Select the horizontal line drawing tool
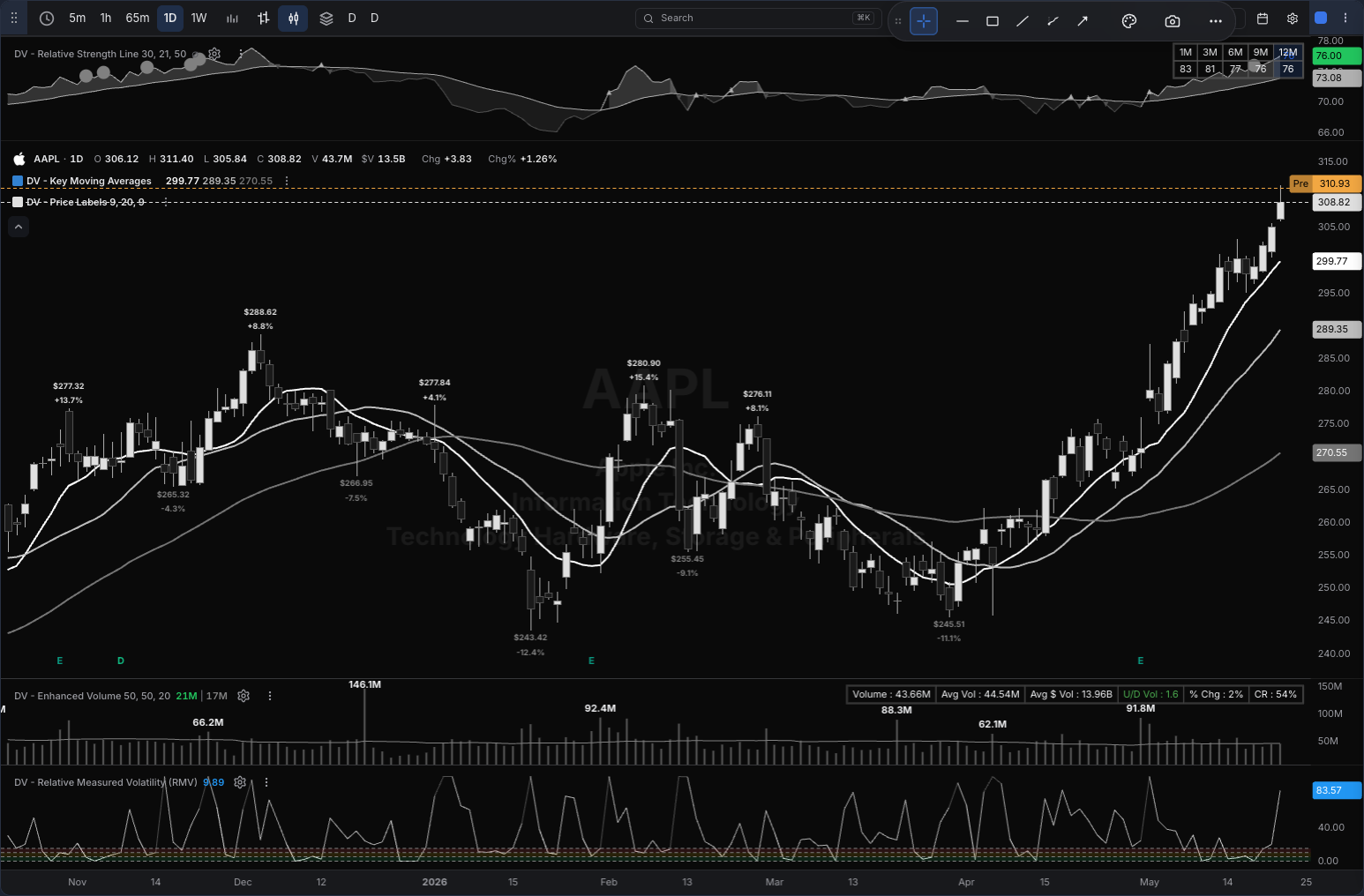The width and height of the screenshot is (1364, 896). click(963, 21)
